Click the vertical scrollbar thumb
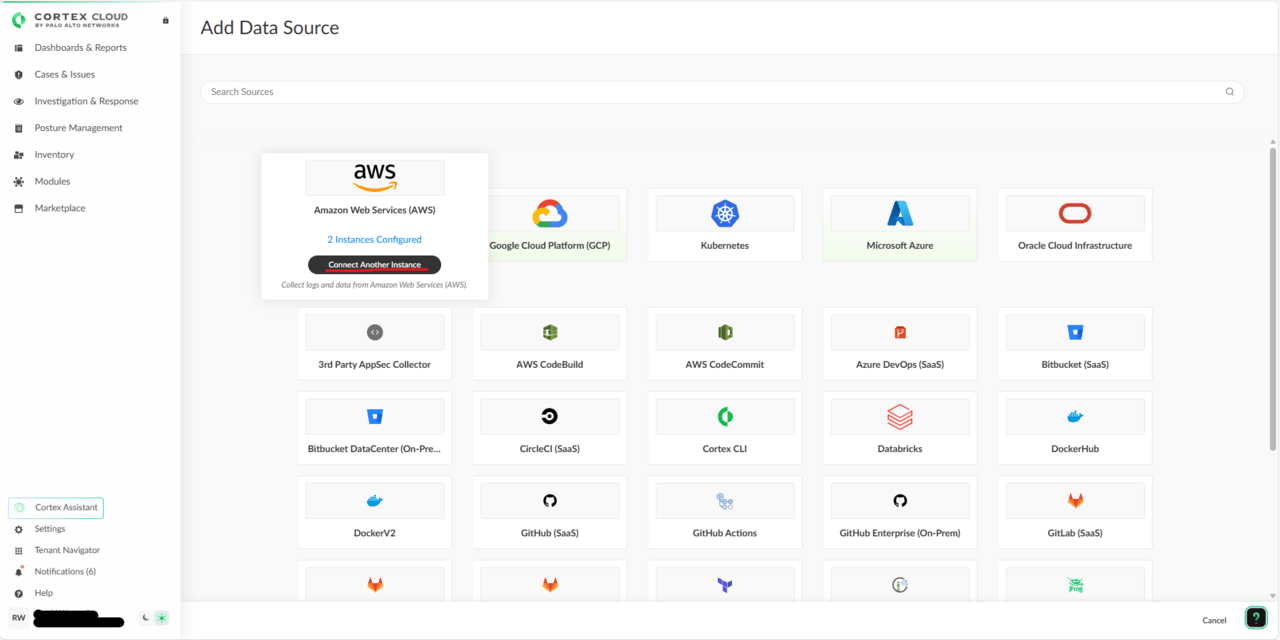The image size is (1280, 640). point(1273,298)
